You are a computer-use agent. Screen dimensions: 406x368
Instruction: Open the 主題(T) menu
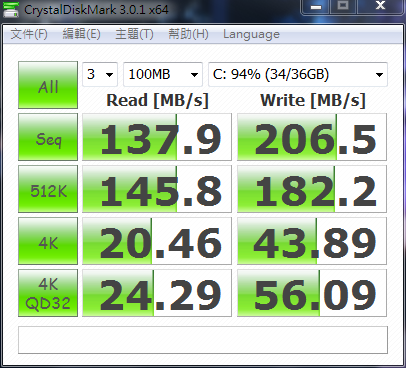tap(134, 34)
